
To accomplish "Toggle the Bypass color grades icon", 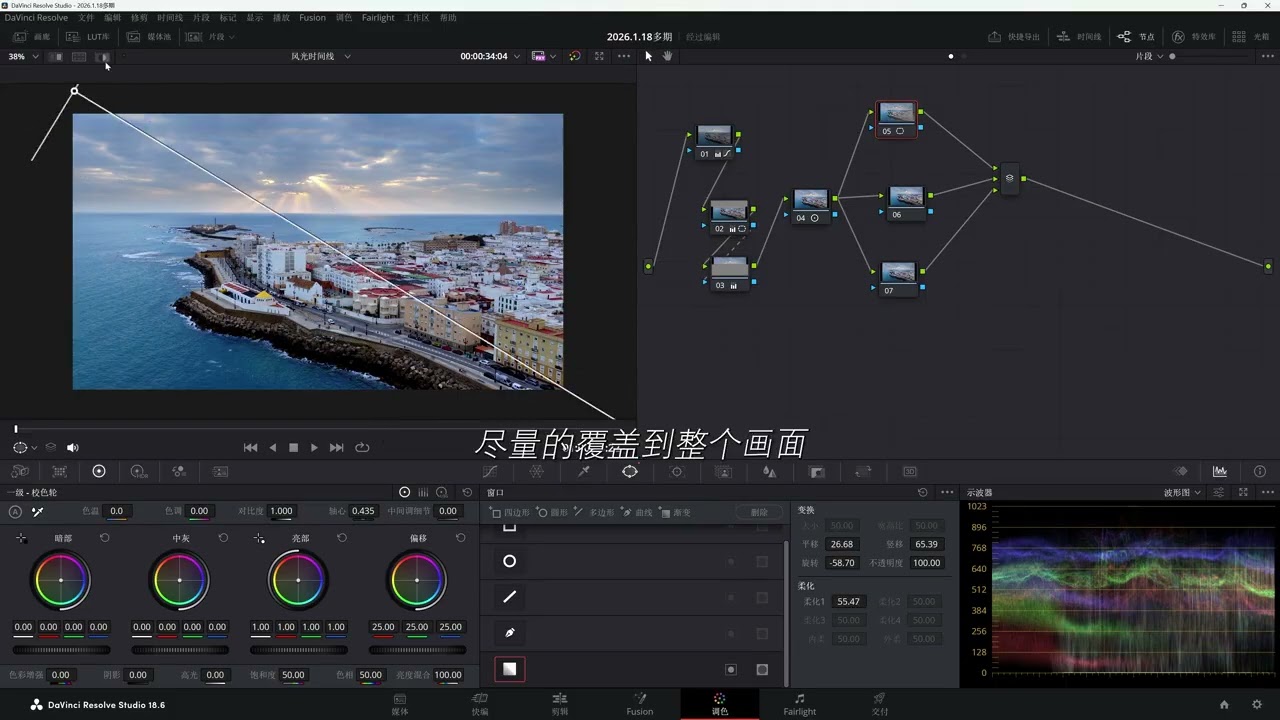I will 574,56.
